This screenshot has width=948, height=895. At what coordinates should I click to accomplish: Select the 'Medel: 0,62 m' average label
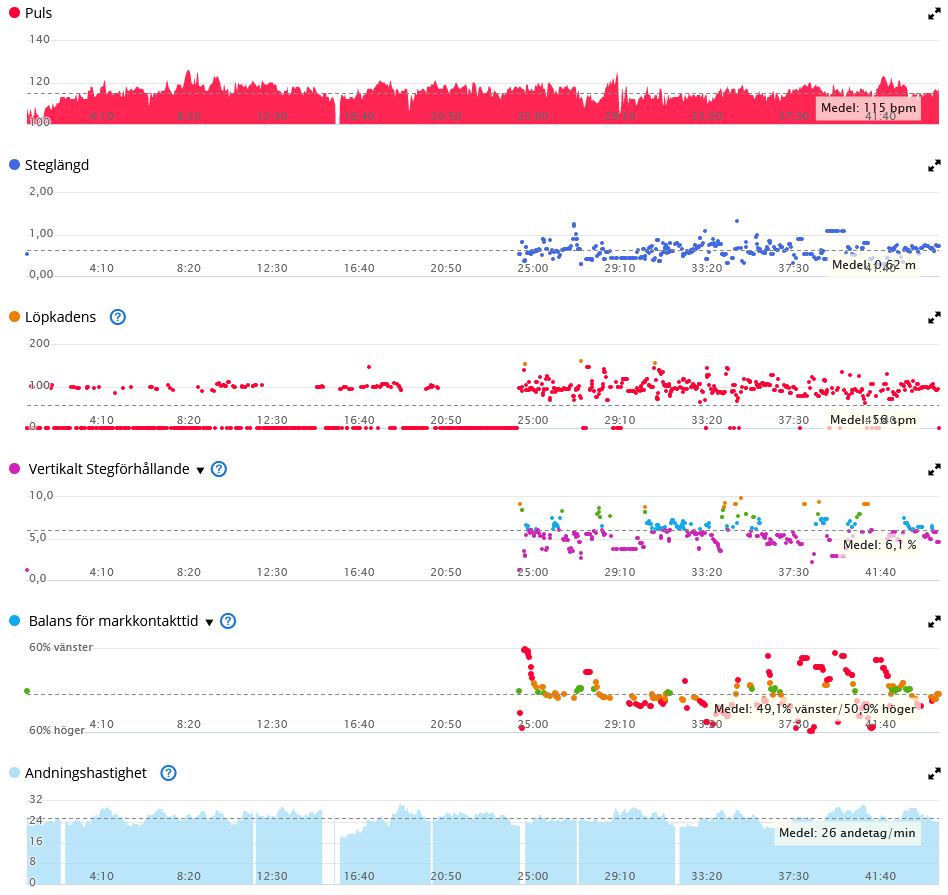coord(874,265)
